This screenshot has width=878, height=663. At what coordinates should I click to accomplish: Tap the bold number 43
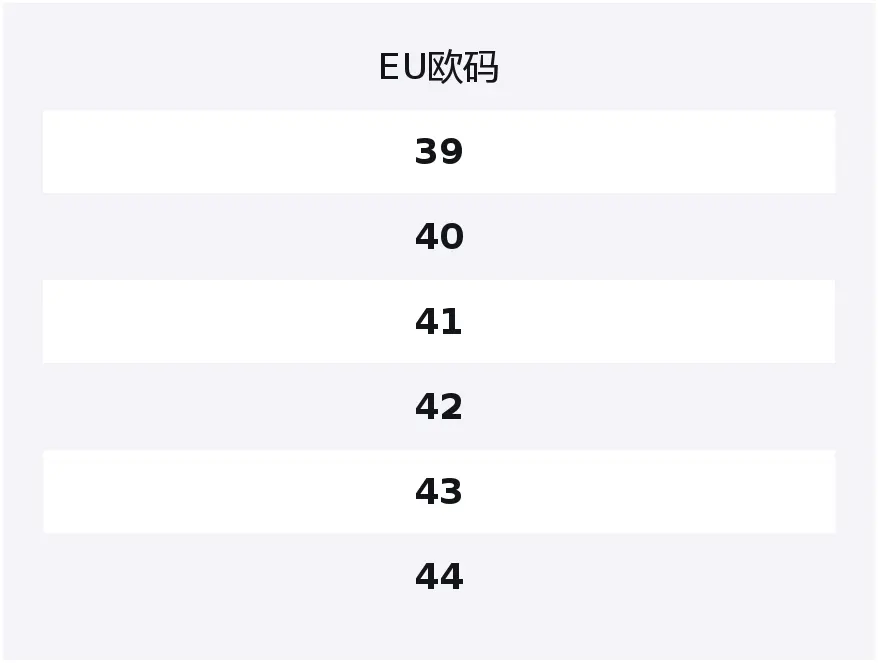(439, 492)
